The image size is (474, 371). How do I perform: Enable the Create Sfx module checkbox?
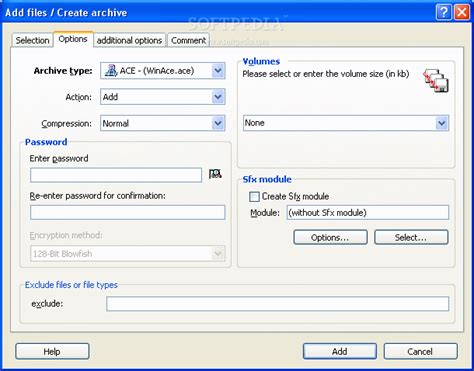(x=254, y=197)
